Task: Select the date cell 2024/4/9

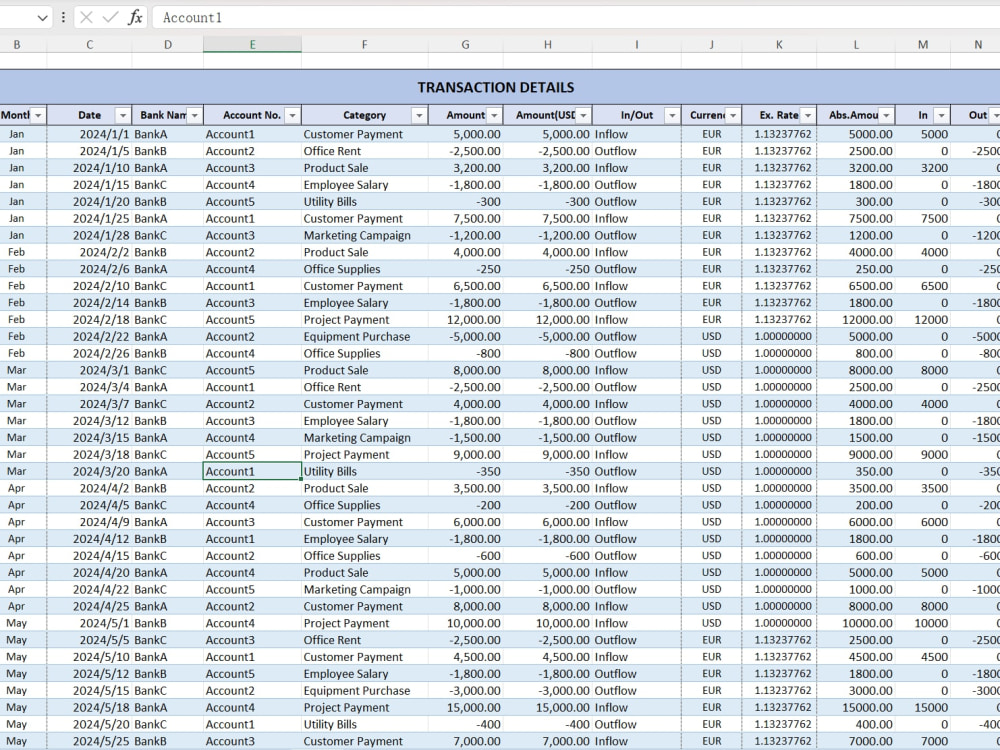Action: tap(89, 522)
